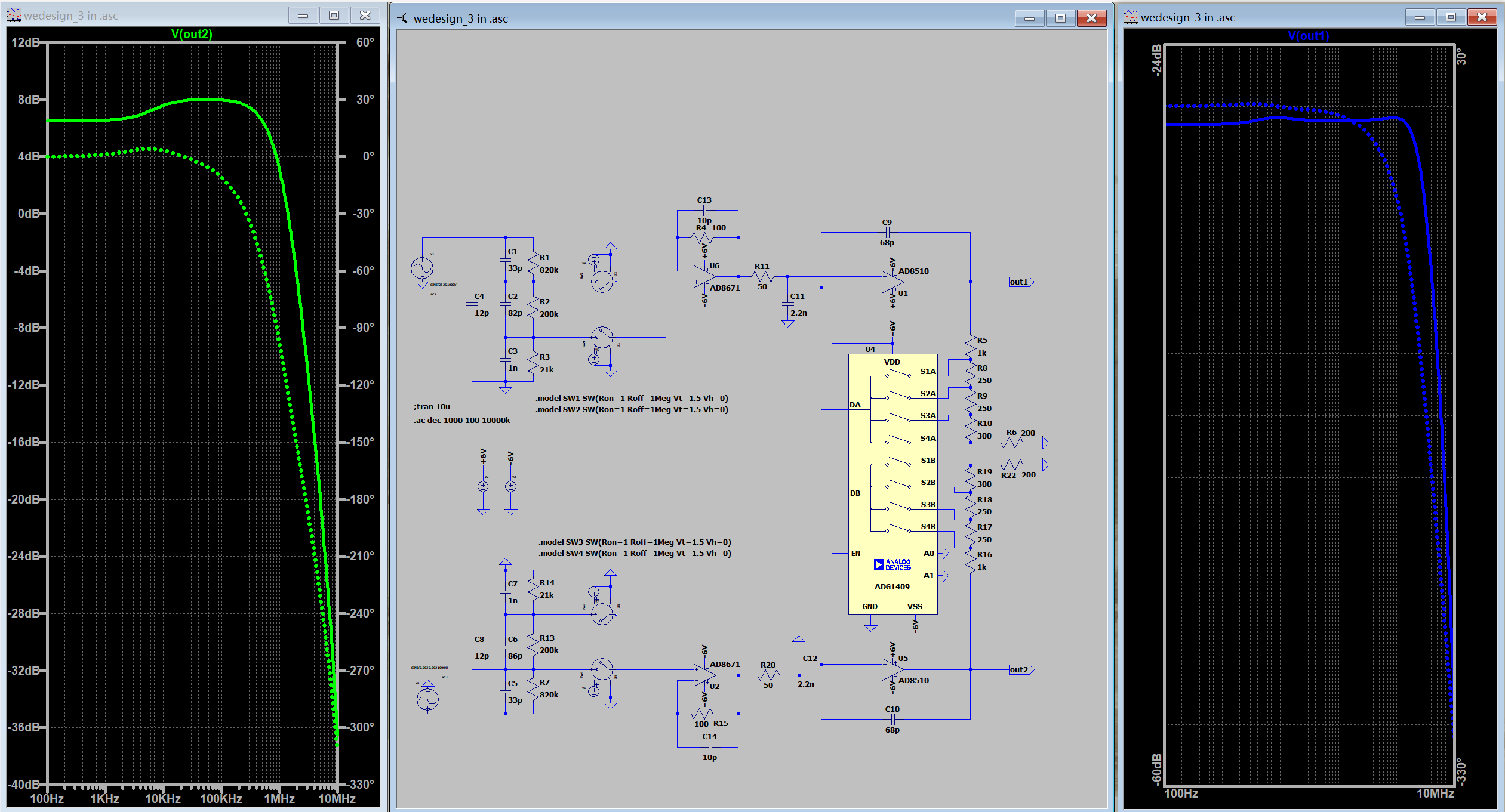
Task: Select the U5 AD8510 op-amp symbol
Action: [892, 669]
